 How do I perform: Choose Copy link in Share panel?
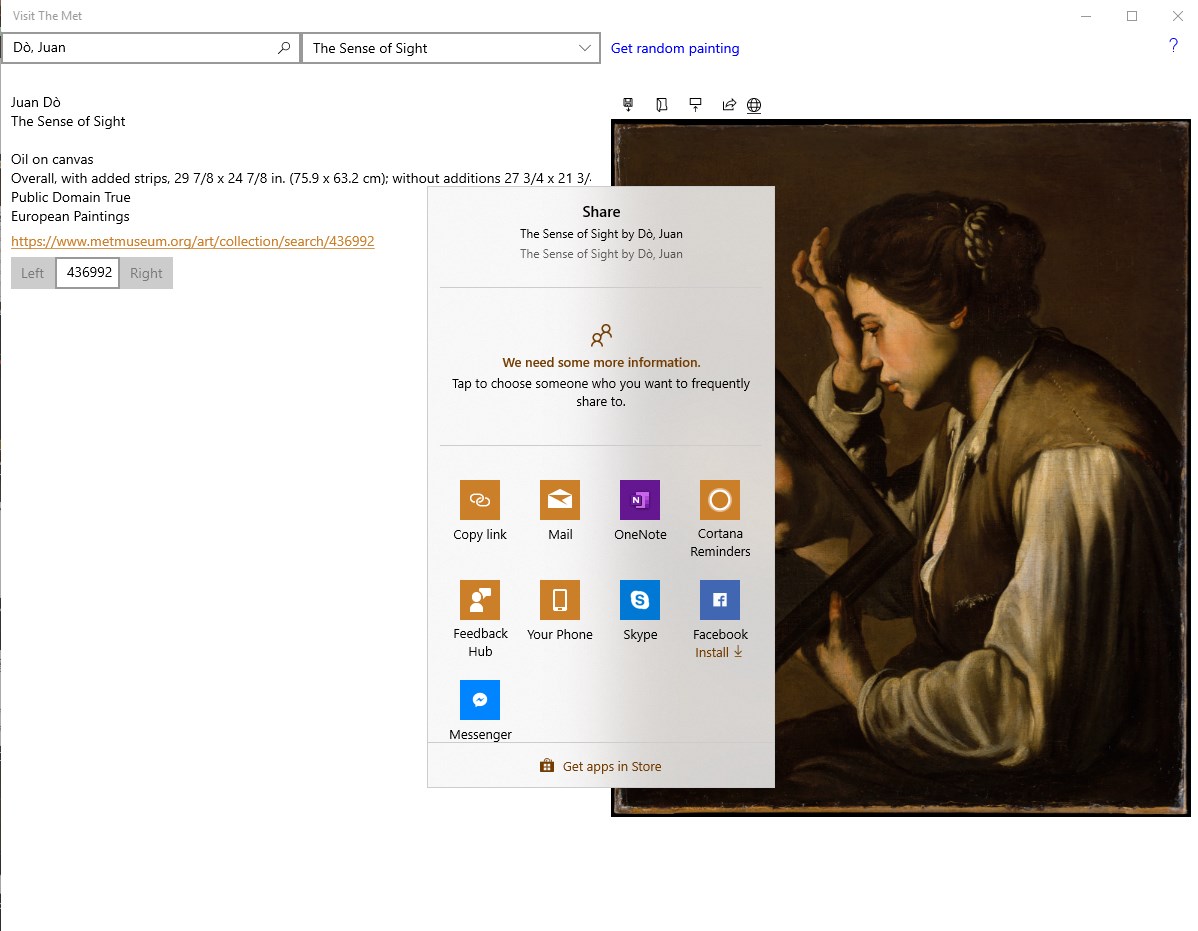click(480, 510)
